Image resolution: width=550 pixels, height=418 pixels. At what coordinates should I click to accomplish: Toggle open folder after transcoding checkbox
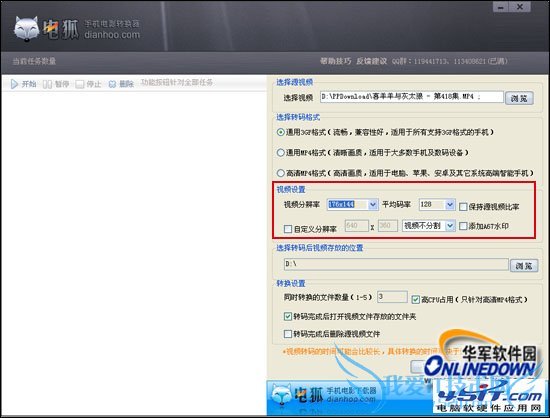(x=288, y=316)
